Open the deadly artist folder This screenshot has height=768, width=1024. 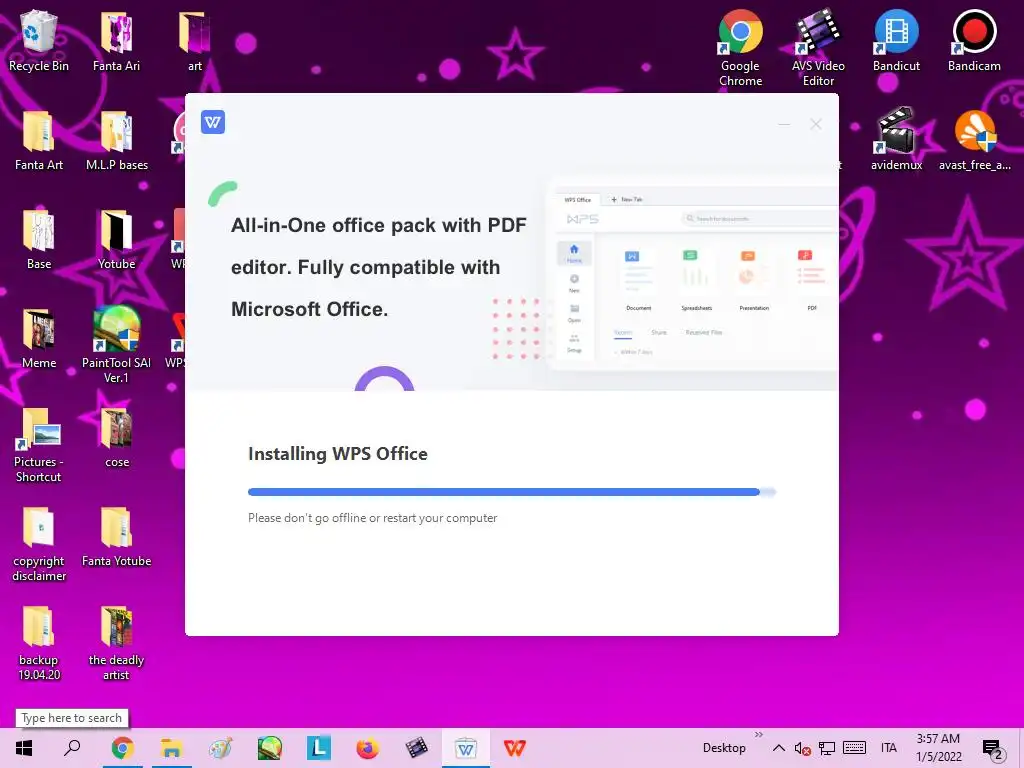[116, 643]
